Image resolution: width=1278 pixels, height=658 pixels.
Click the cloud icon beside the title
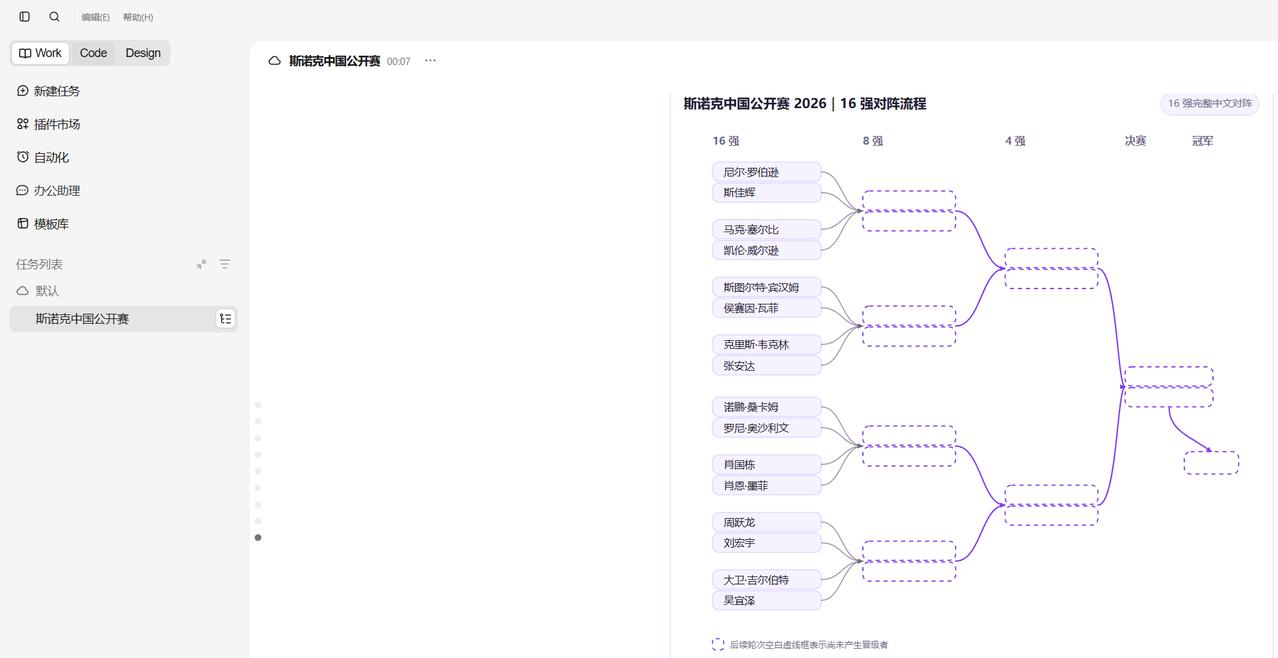[x=274, y=61]
